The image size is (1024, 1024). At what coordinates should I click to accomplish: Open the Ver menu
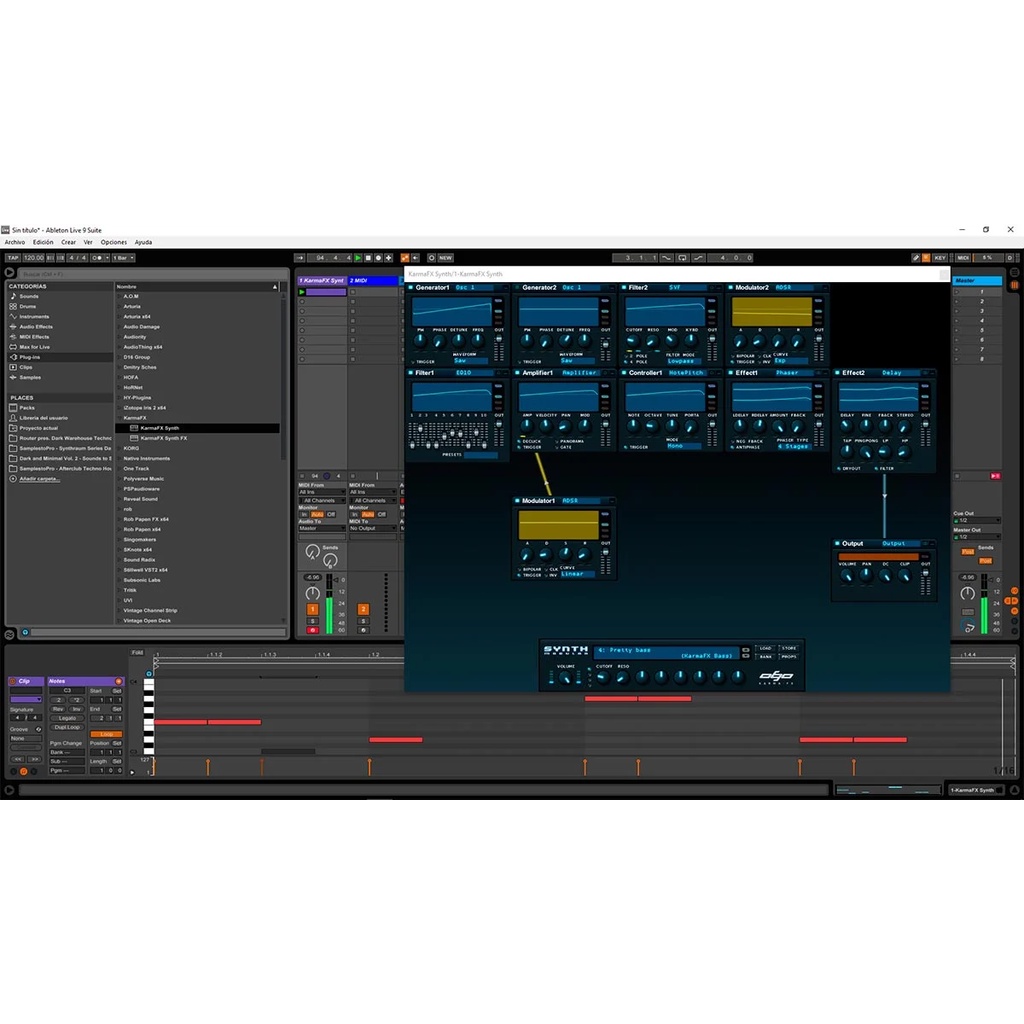[88, 242]
